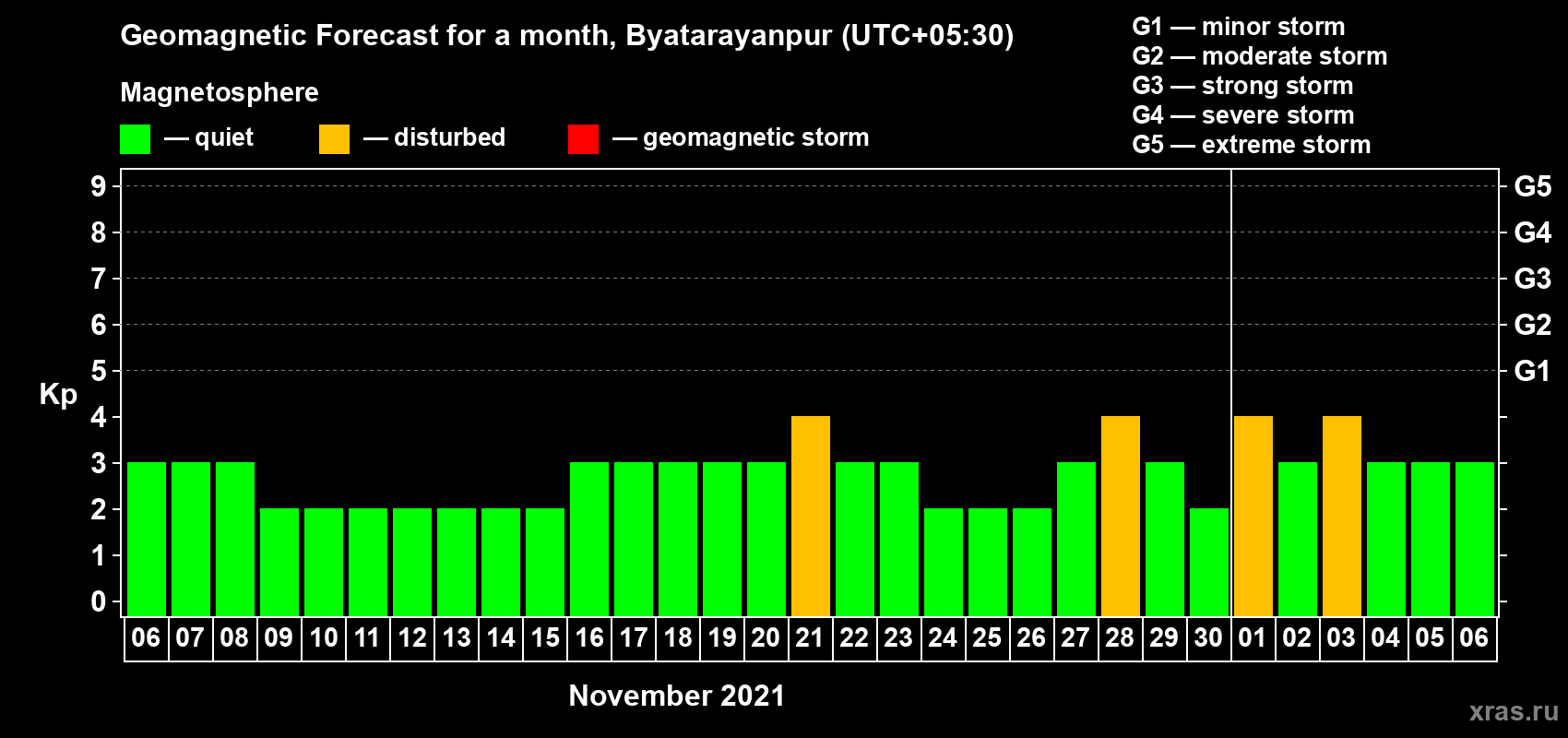Click the date label 24 on axis
1568x738 pixels.
coord(943,637)
